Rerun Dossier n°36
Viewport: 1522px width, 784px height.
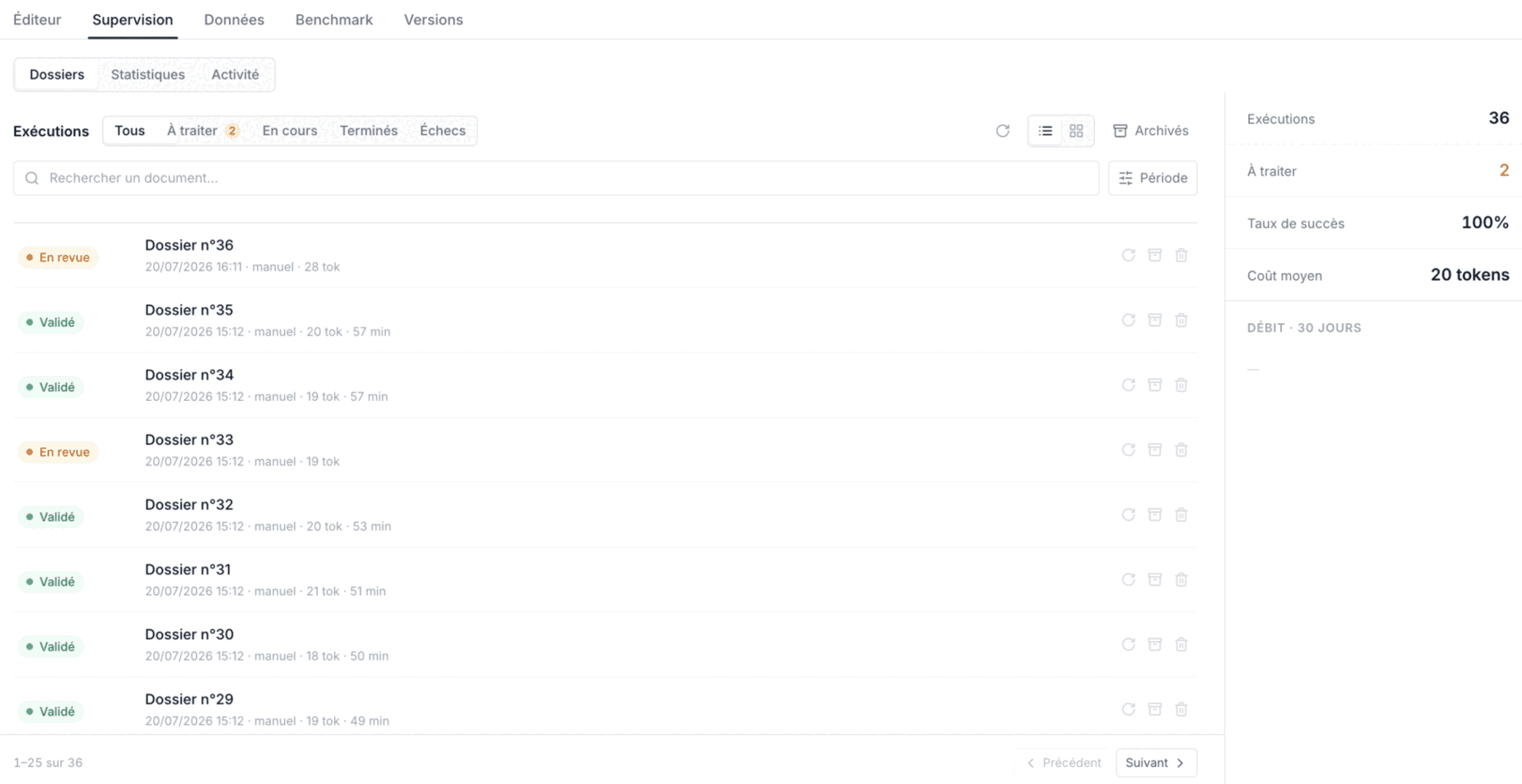[x=1128, y=255]
